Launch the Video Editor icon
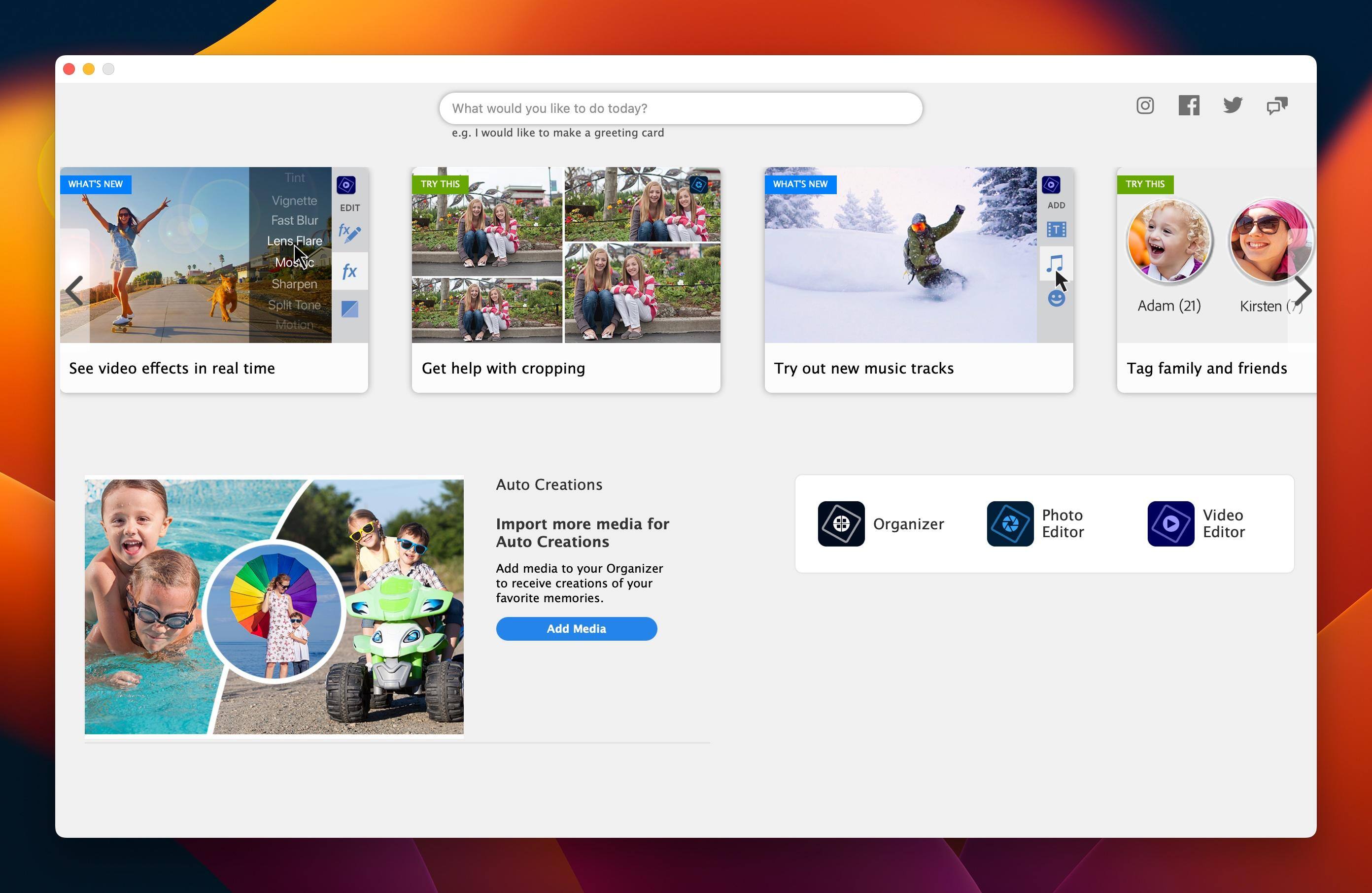The image size is (1372, 893). point(1170,523)
